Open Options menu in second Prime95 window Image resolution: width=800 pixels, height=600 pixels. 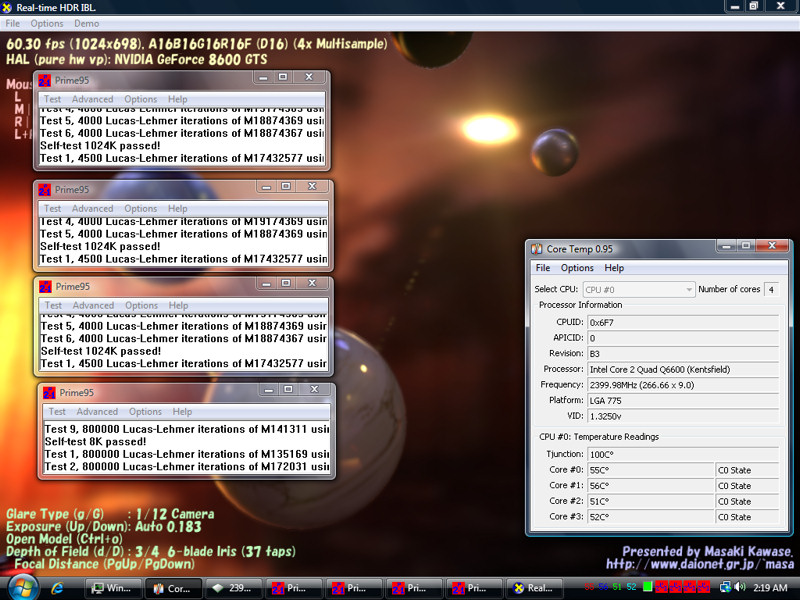point(141,208)
